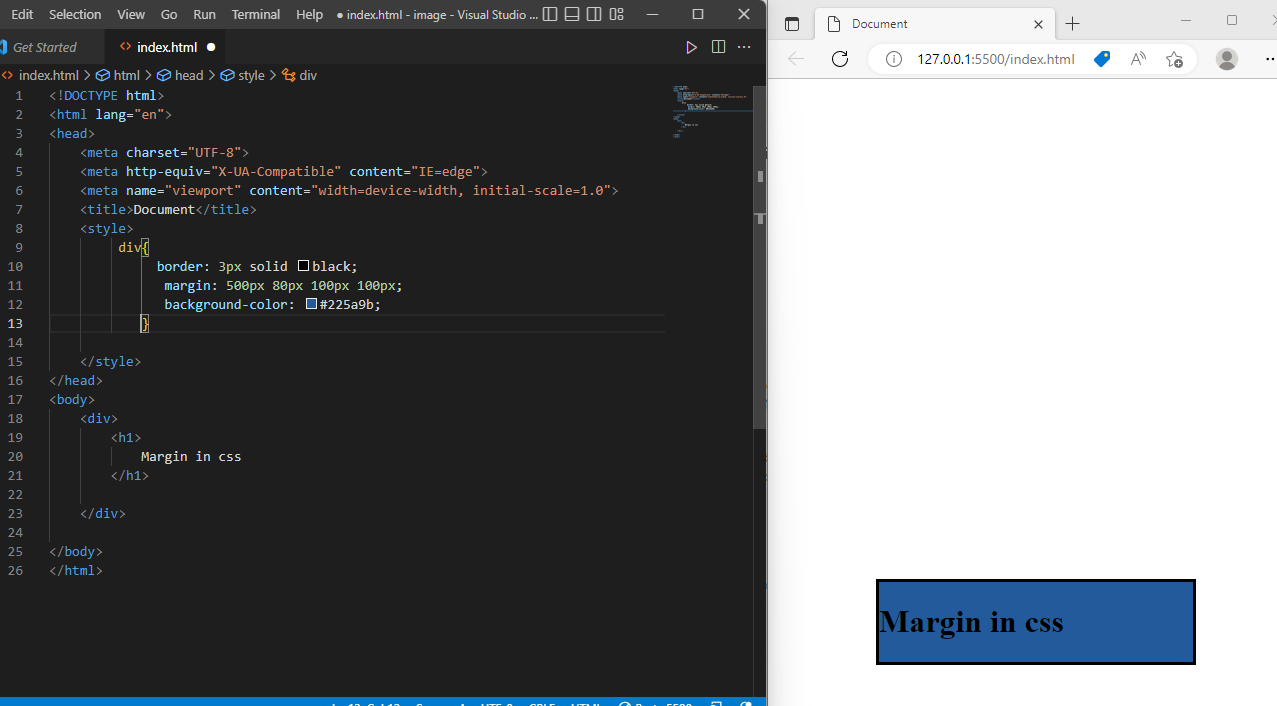1277x706 pixels.
Task: Toggle the bottom panel layout icon
Action: pos(572,14)
